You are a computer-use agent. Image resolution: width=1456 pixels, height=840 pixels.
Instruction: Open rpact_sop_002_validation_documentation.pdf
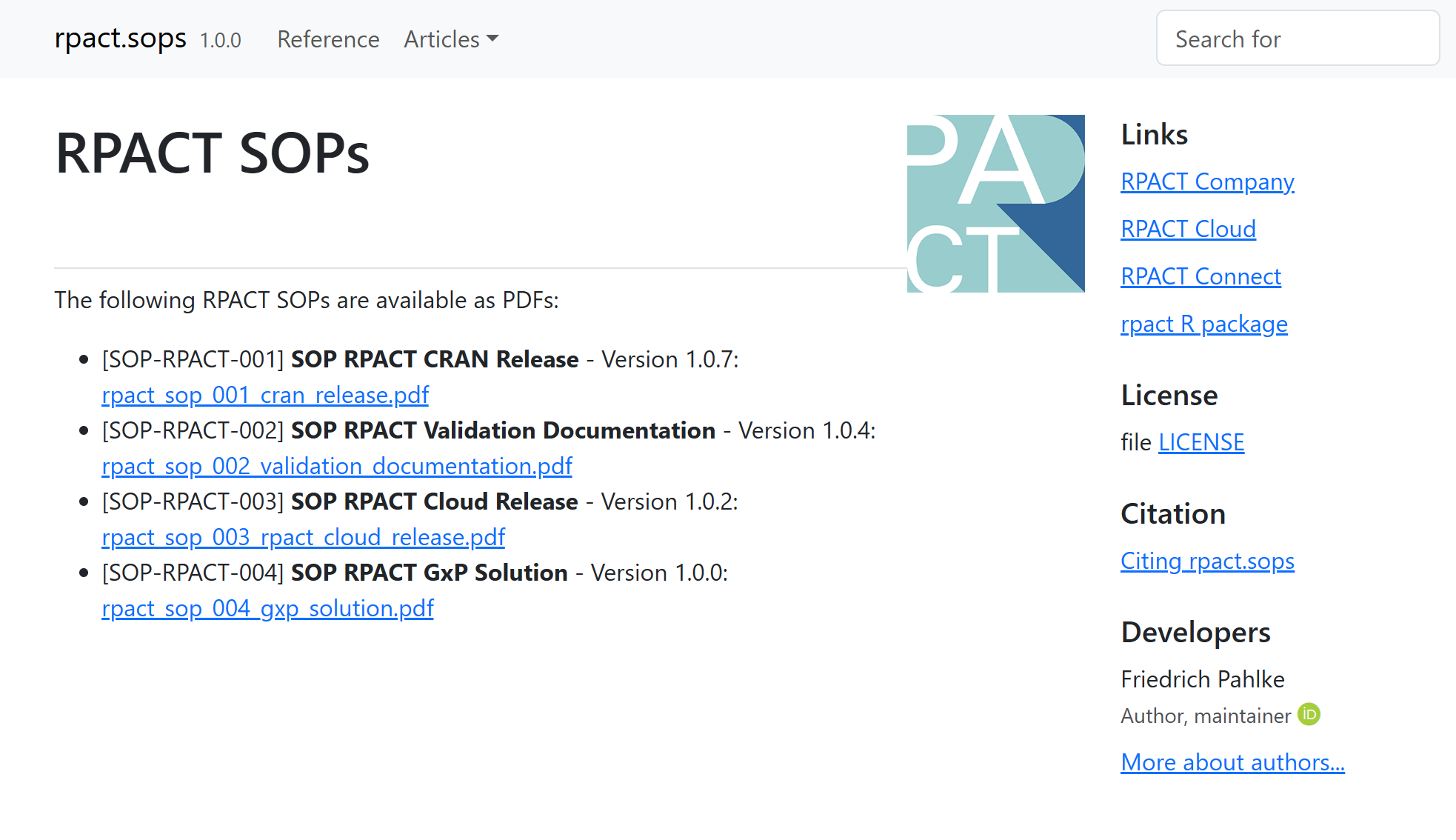click(337, 466)
